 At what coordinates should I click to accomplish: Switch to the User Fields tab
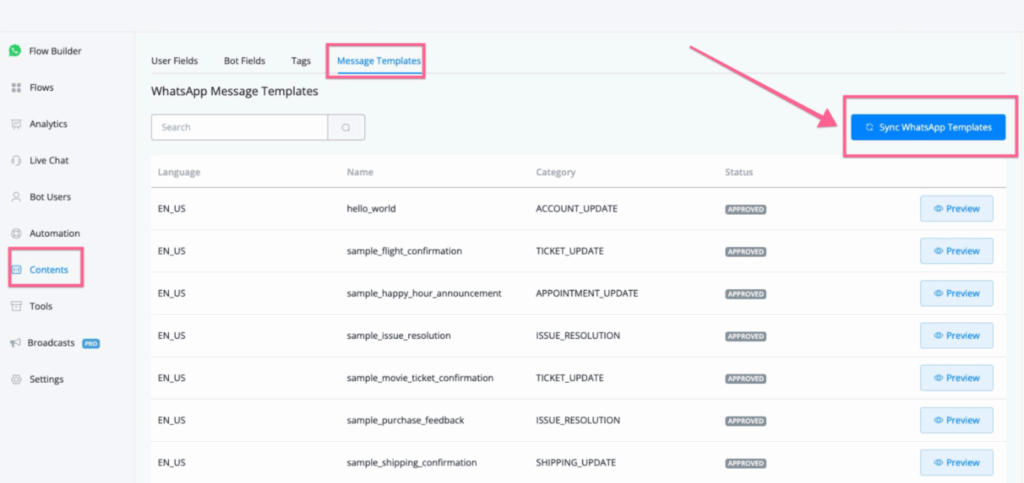[174, 61]
